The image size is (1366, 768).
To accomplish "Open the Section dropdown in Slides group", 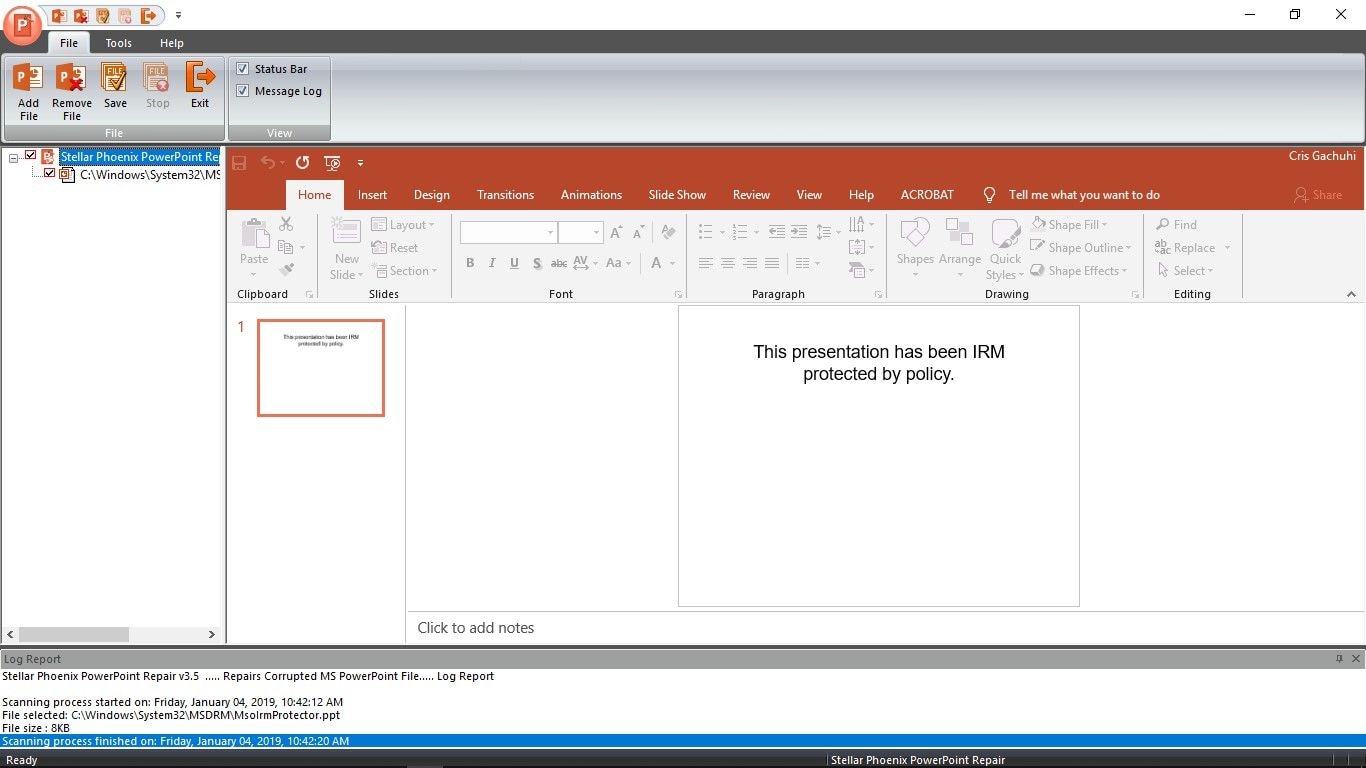I will click(x=405, y=271).
